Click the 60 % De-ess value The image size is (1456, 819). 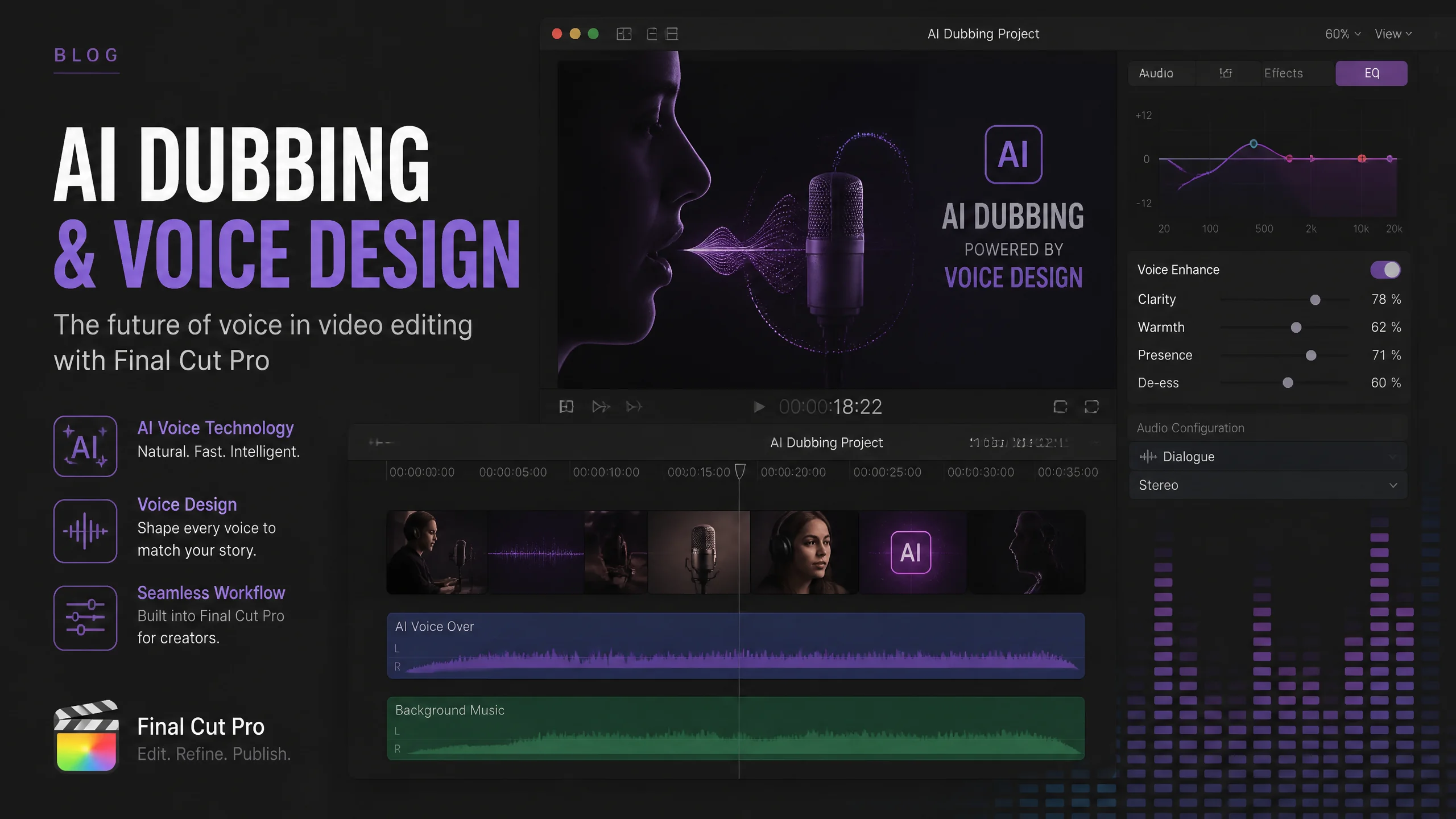[1386, 383]
